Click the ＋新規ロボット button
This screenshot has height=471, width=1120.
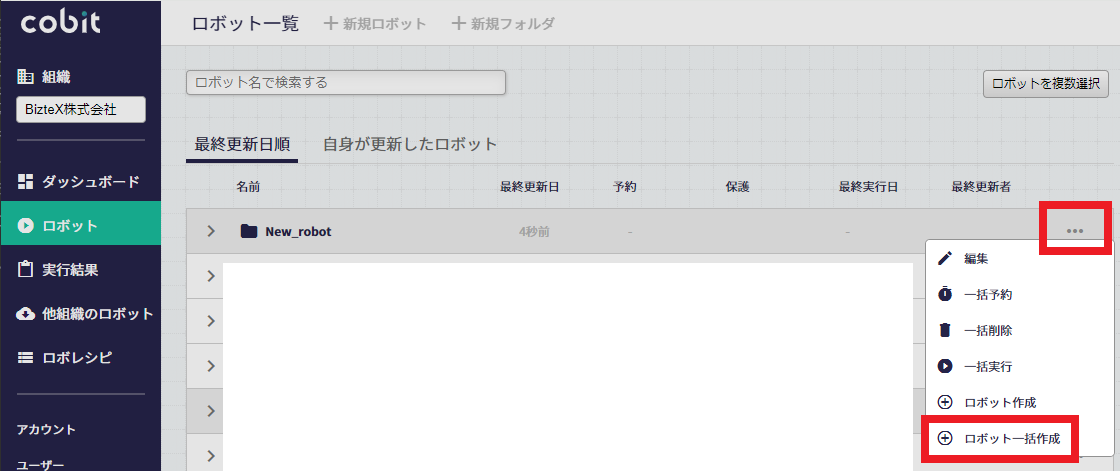[375, 24]
